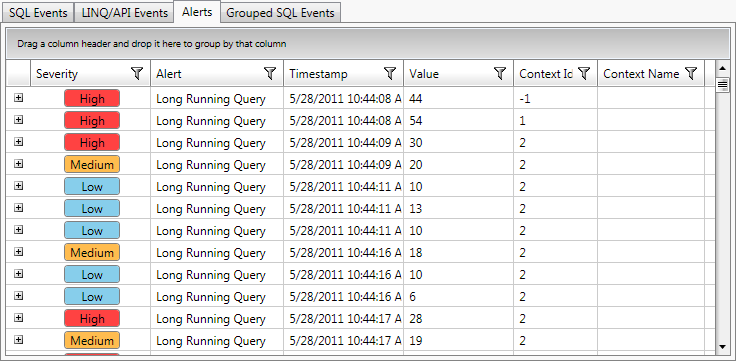Select the Context Id cell showing -1

click(x=555, y=99)
